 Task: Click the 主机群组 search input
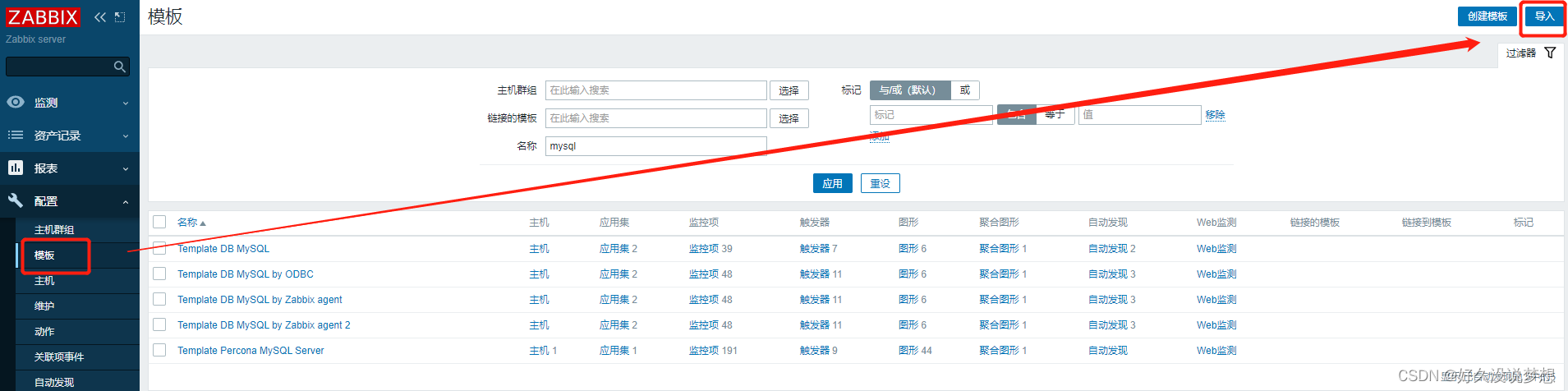(x=656, y=90)
